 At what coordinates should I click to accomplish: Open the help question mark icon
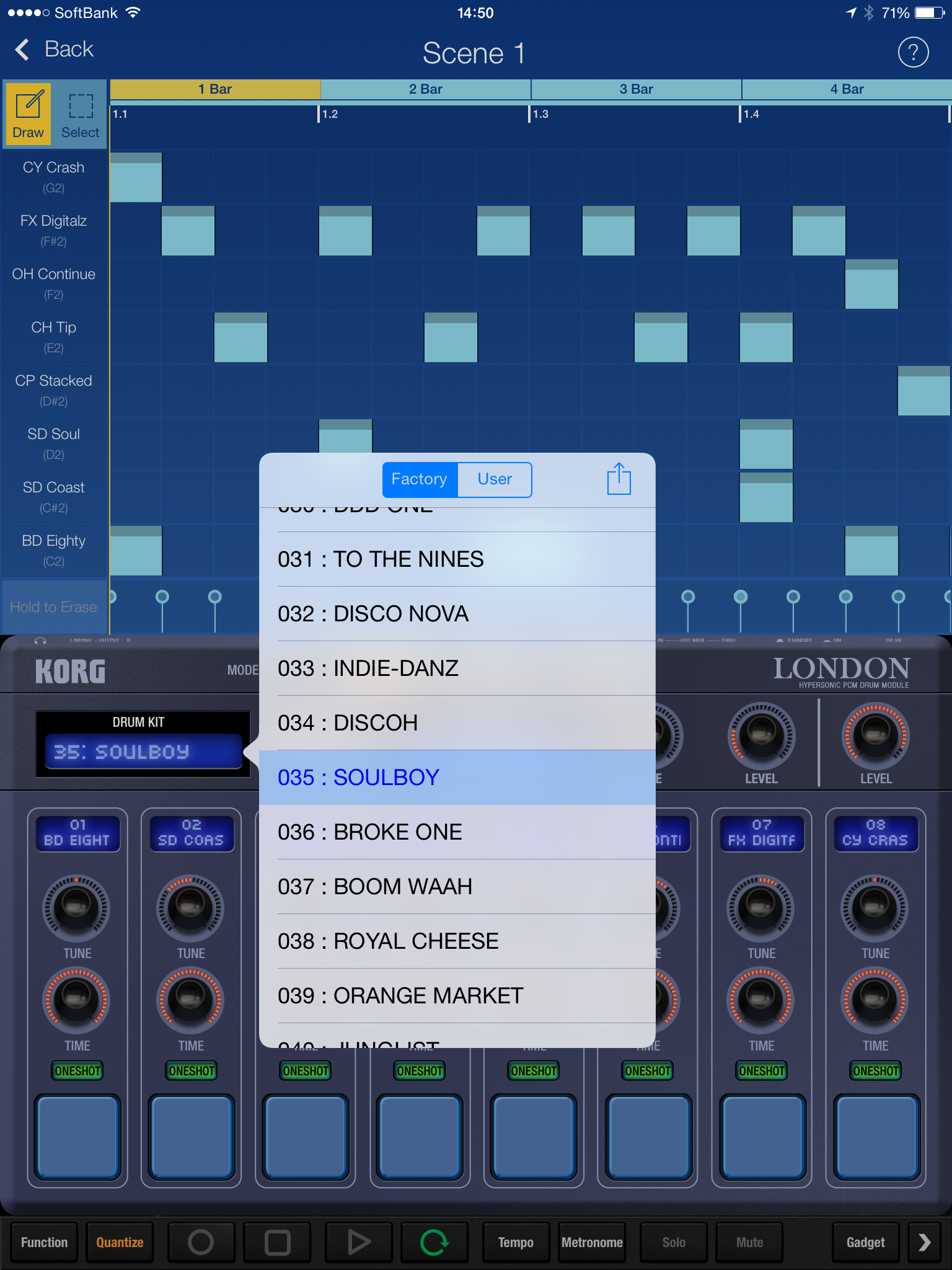913,52
